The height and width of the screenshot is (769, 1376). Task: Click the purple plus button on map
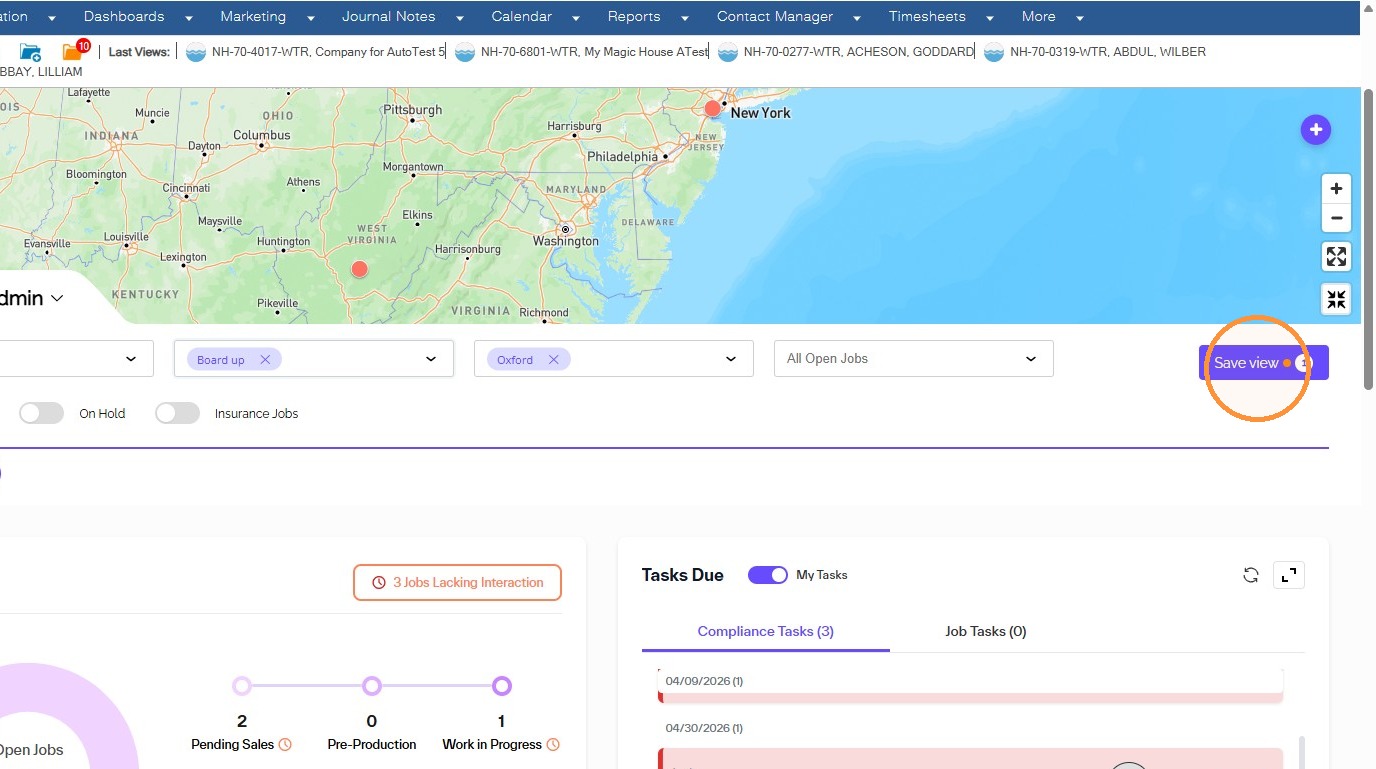coord(1315,129)
